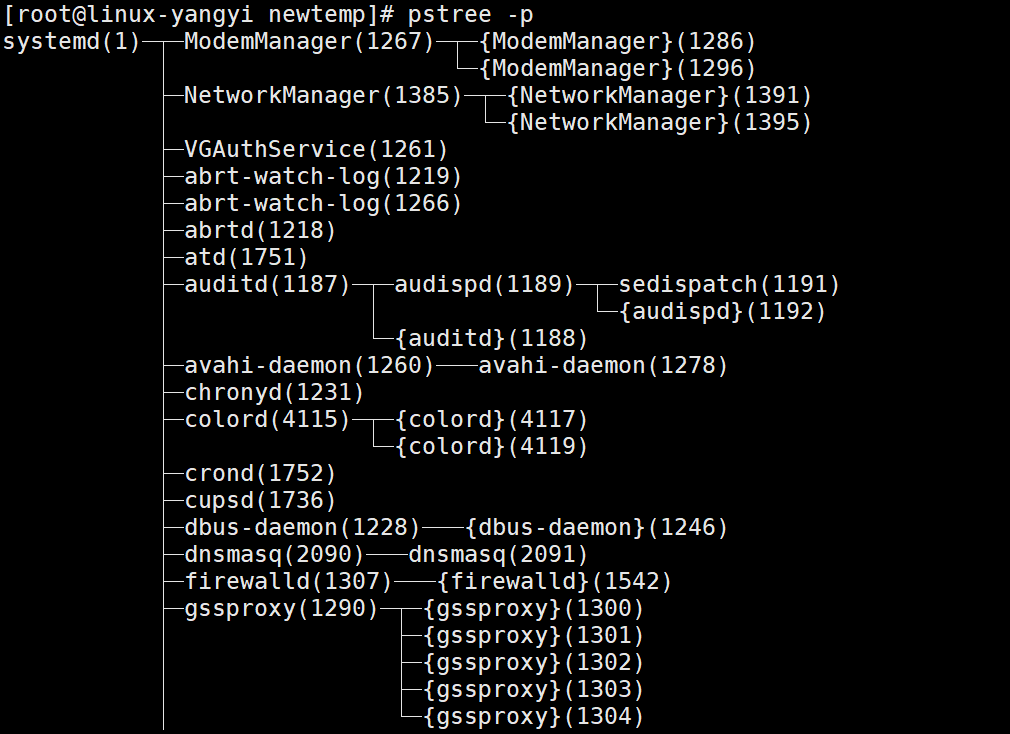
Task: Select the ModemManager(1267) process entry
Action: pyautogui.click(x=309, y=42)
